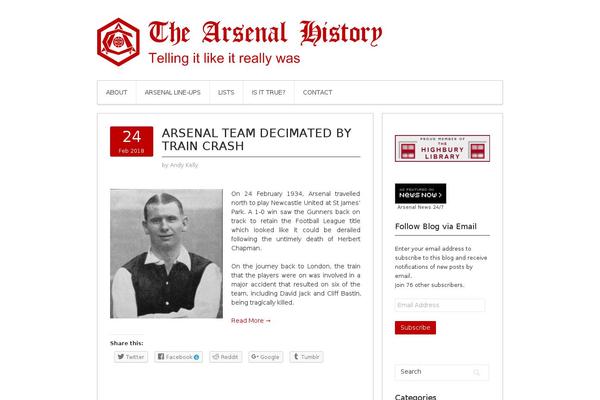Click the search magnifier icon
This screenshot has width=600, height=400.
(476, 372)
